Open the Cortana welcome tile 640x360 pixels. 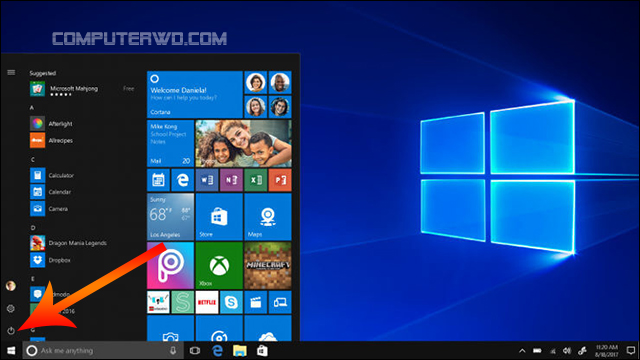pyautogui.click(x=195, y=94)
